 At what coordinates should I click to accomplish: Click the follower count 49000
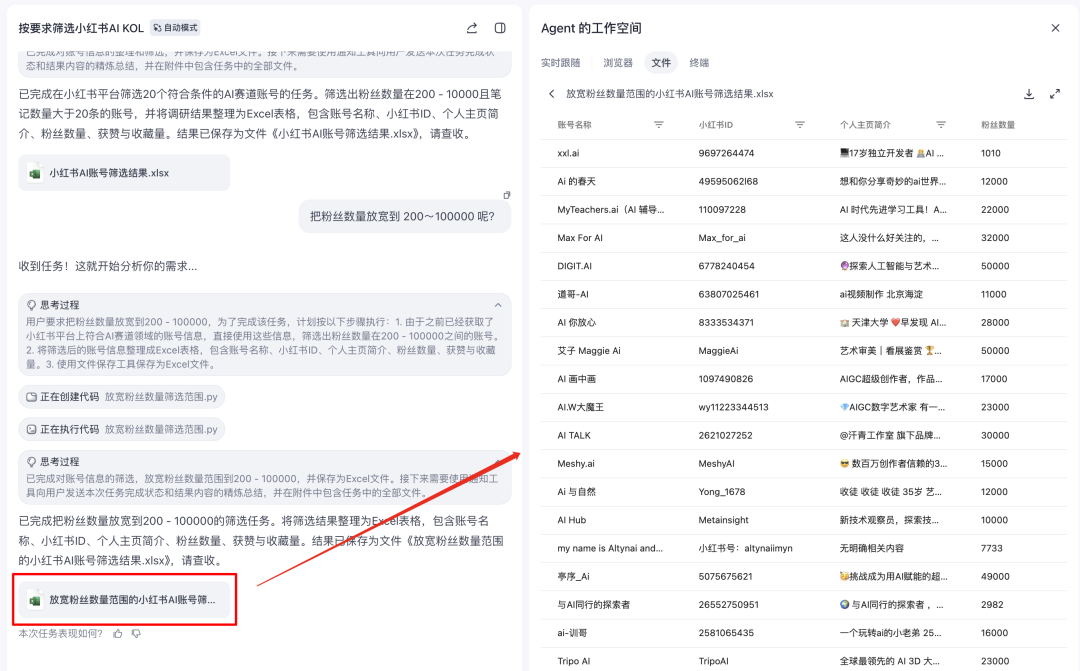995,577
